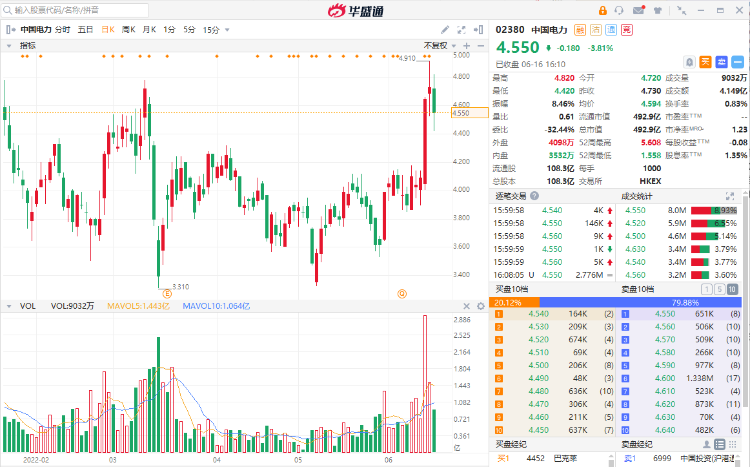Collapse the right quote panel icon
Image resolution: width=750 pixels, height=467 pixels.
pyautogui.click(x=478, y=30)
